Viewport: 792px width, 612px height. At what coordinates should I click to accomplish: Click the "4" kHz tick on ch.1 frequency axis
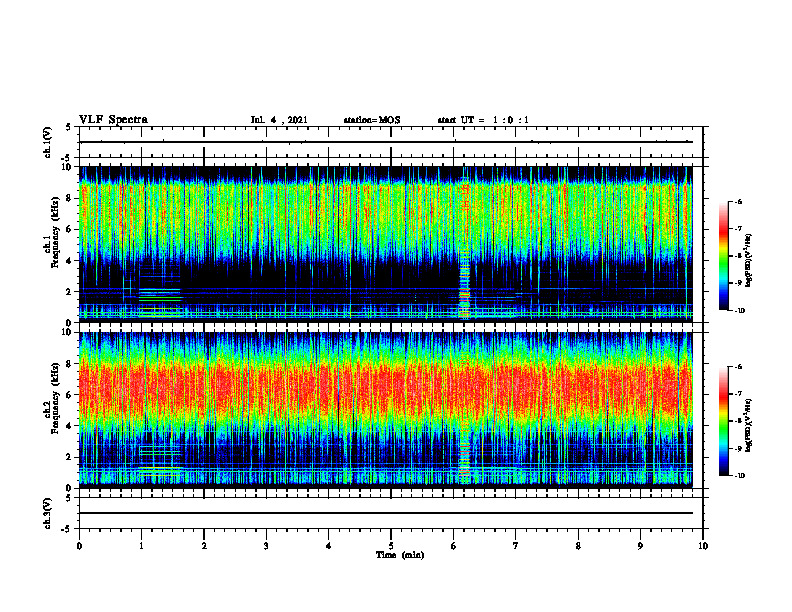[70, 261]
